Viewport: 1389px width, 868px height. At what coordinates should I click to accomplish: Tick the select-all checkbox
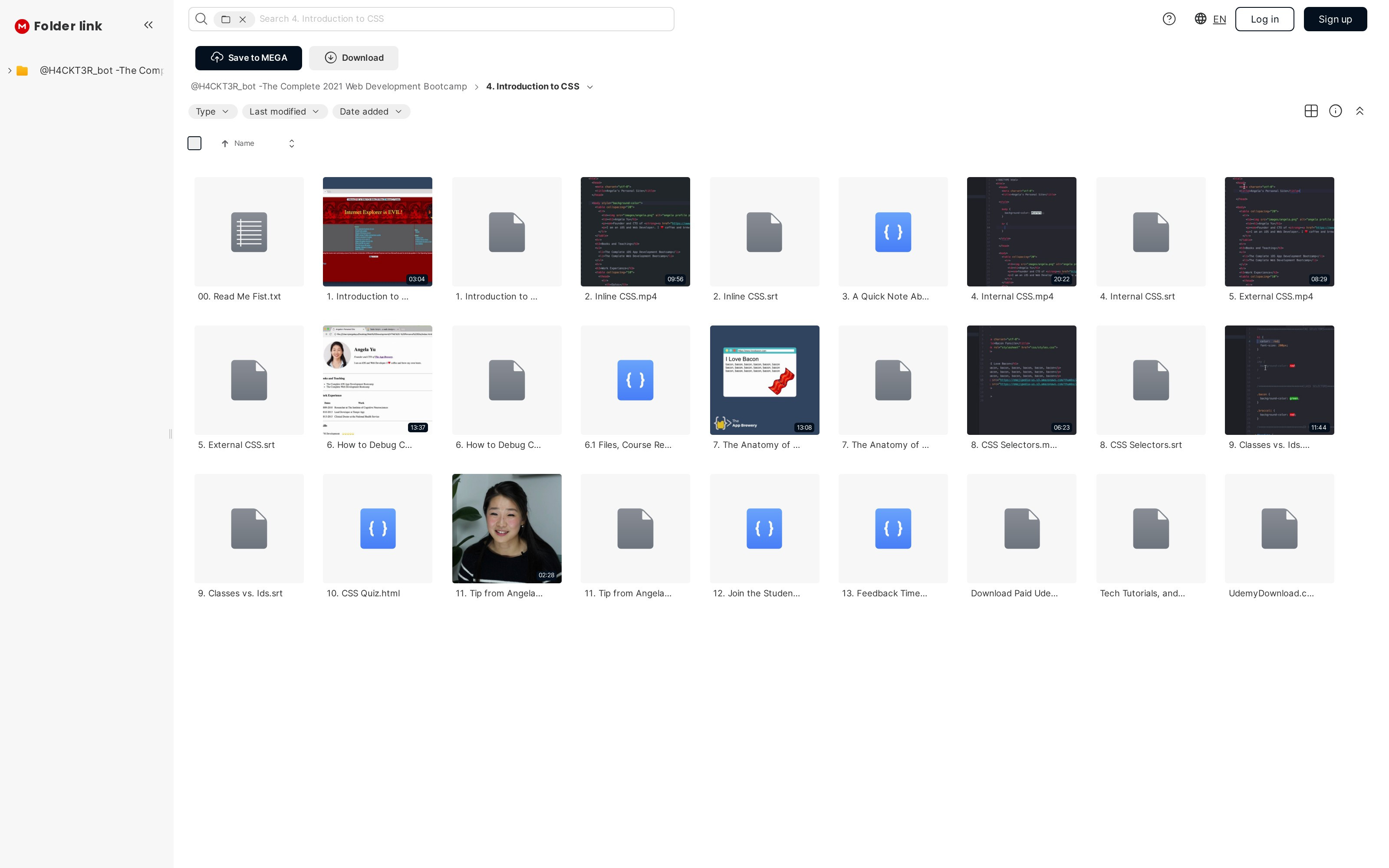tap(194, 143)
